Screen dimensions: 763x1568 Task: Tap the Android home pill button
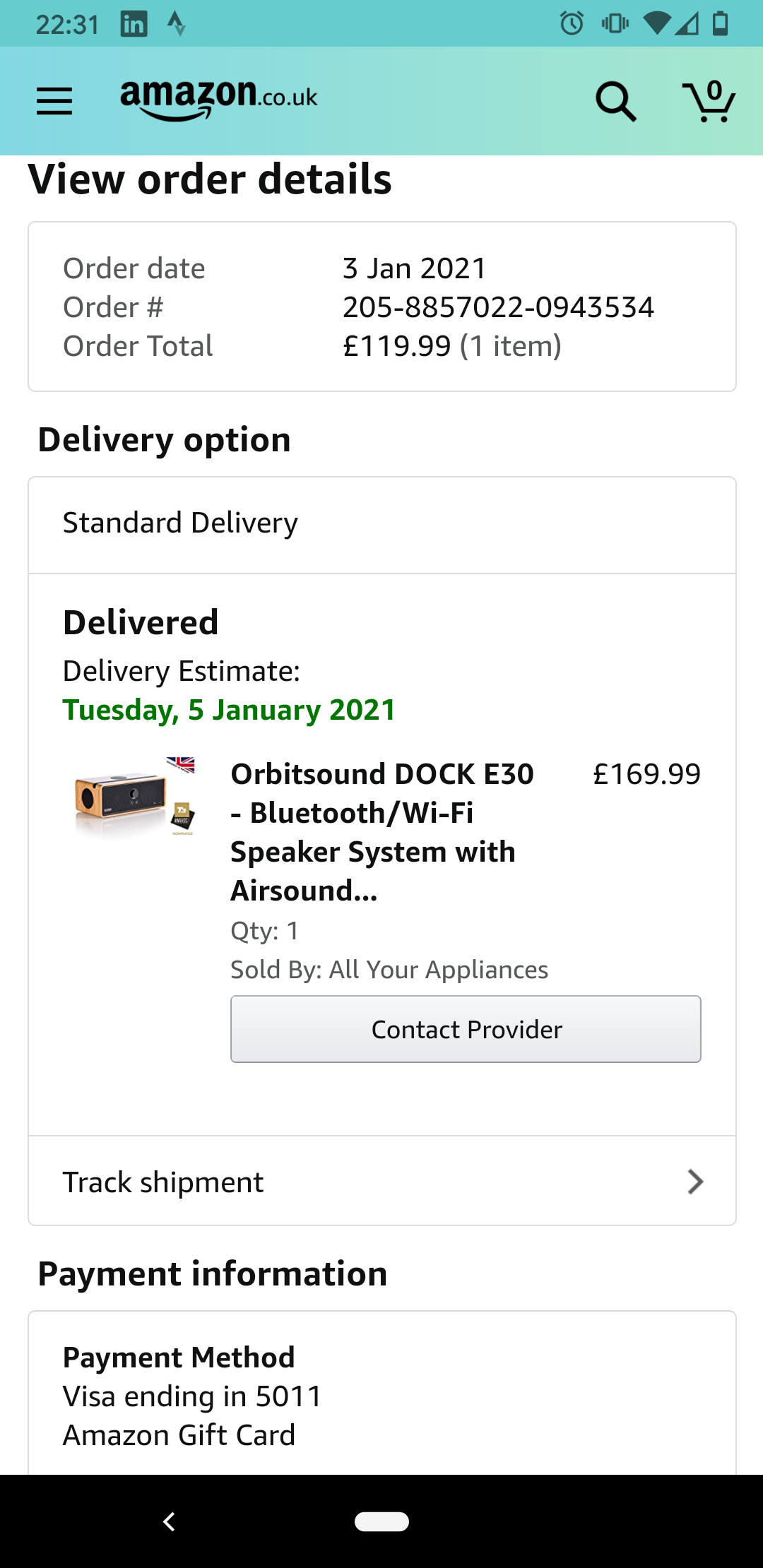[x=381, y=1521]
